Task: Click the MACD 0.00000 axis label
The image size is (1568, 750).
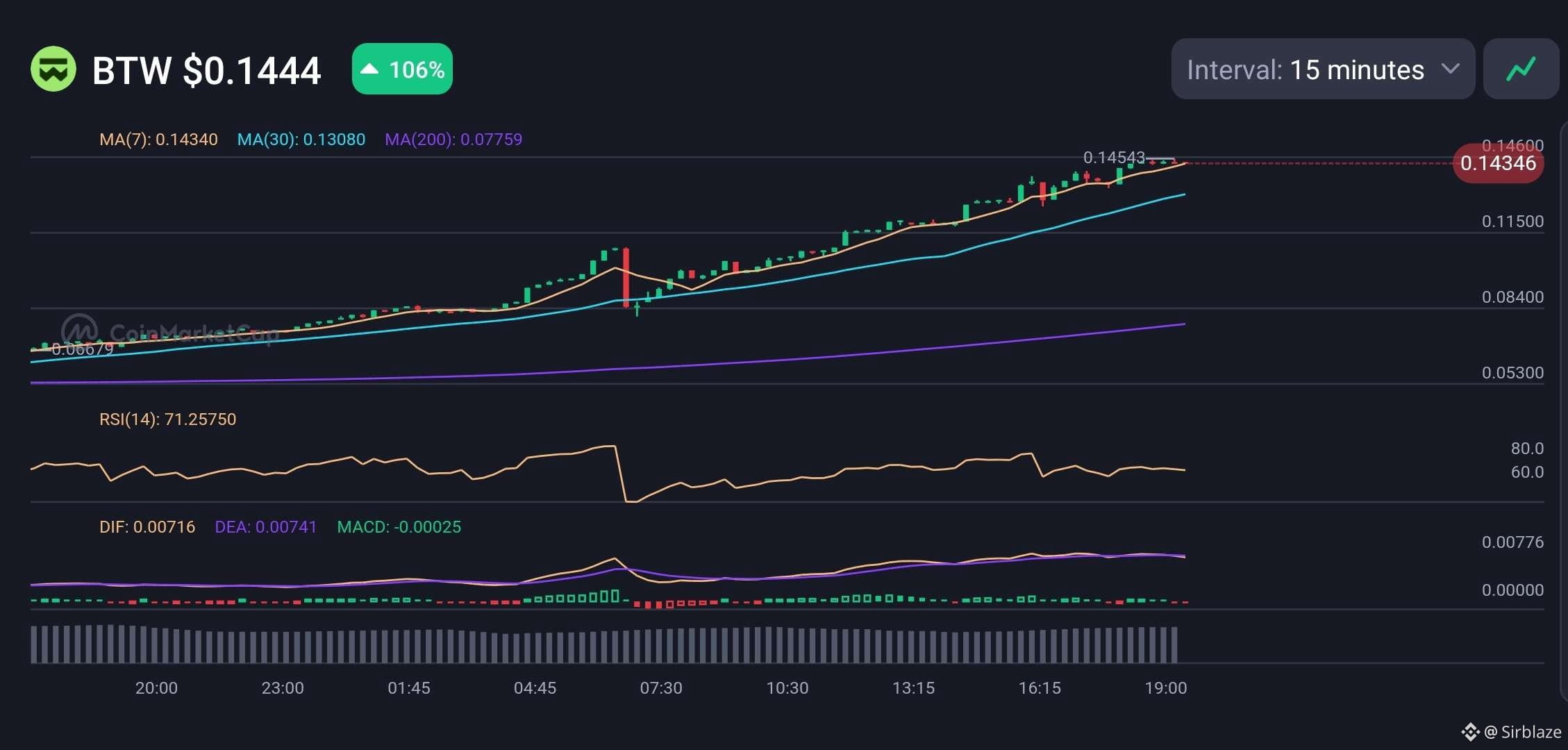Action: (x=1512, y=590)
